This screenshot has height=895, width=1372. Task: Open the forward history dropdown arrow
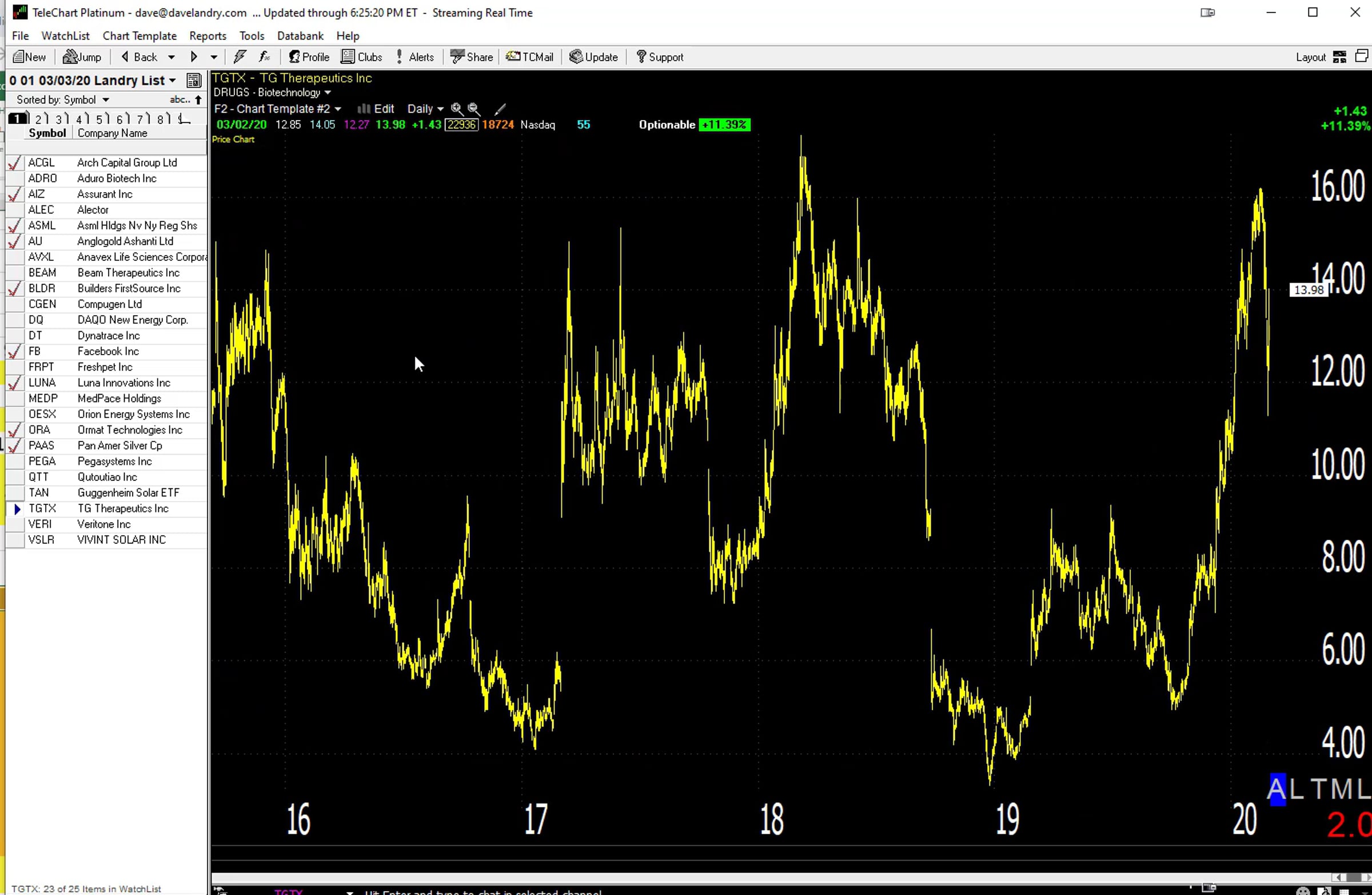click(x=214, y=57)
